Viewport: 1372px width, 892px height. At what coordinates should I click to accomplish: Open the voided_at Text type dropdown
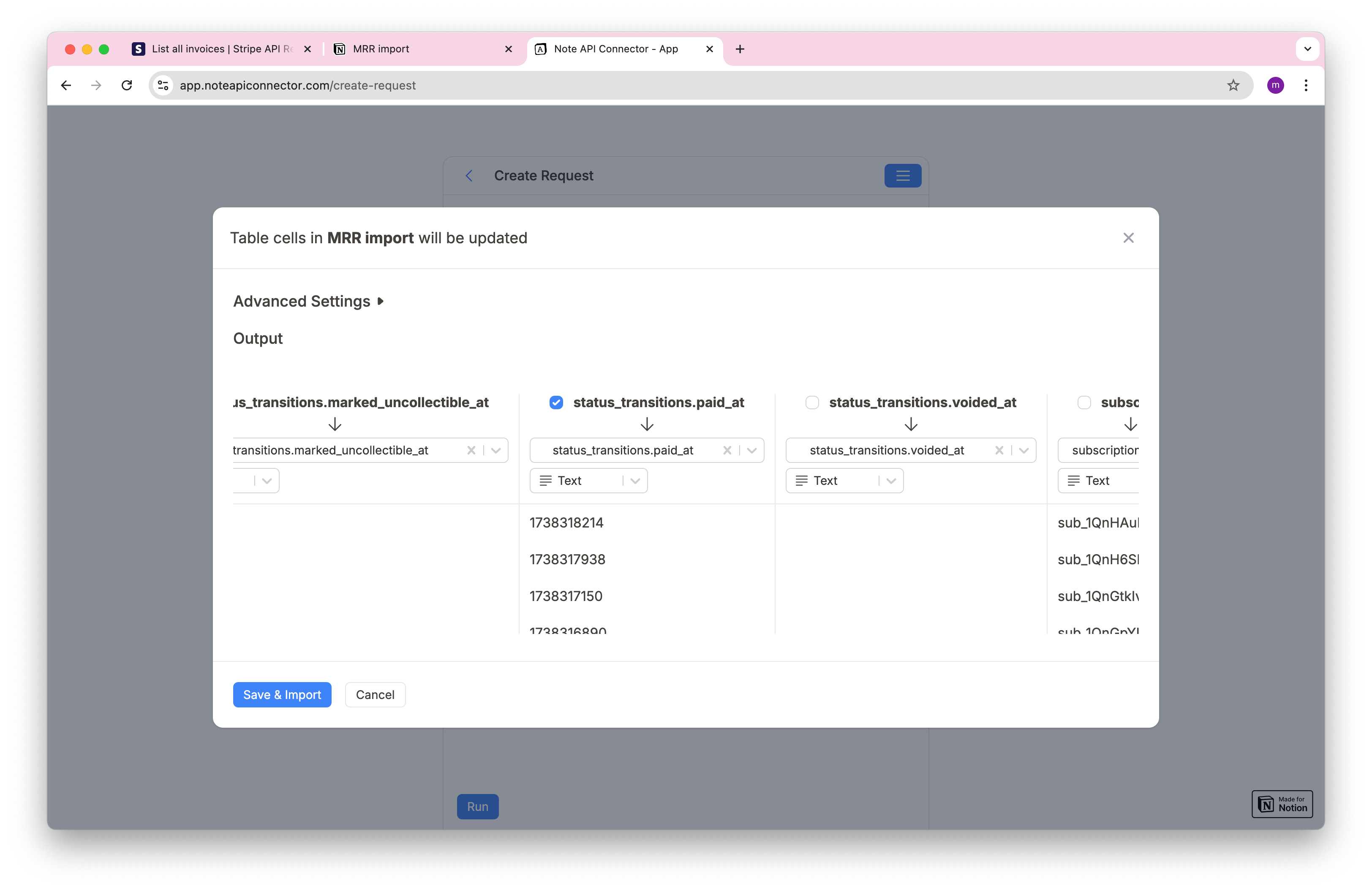pyautogui.click(x=844, y=481)
